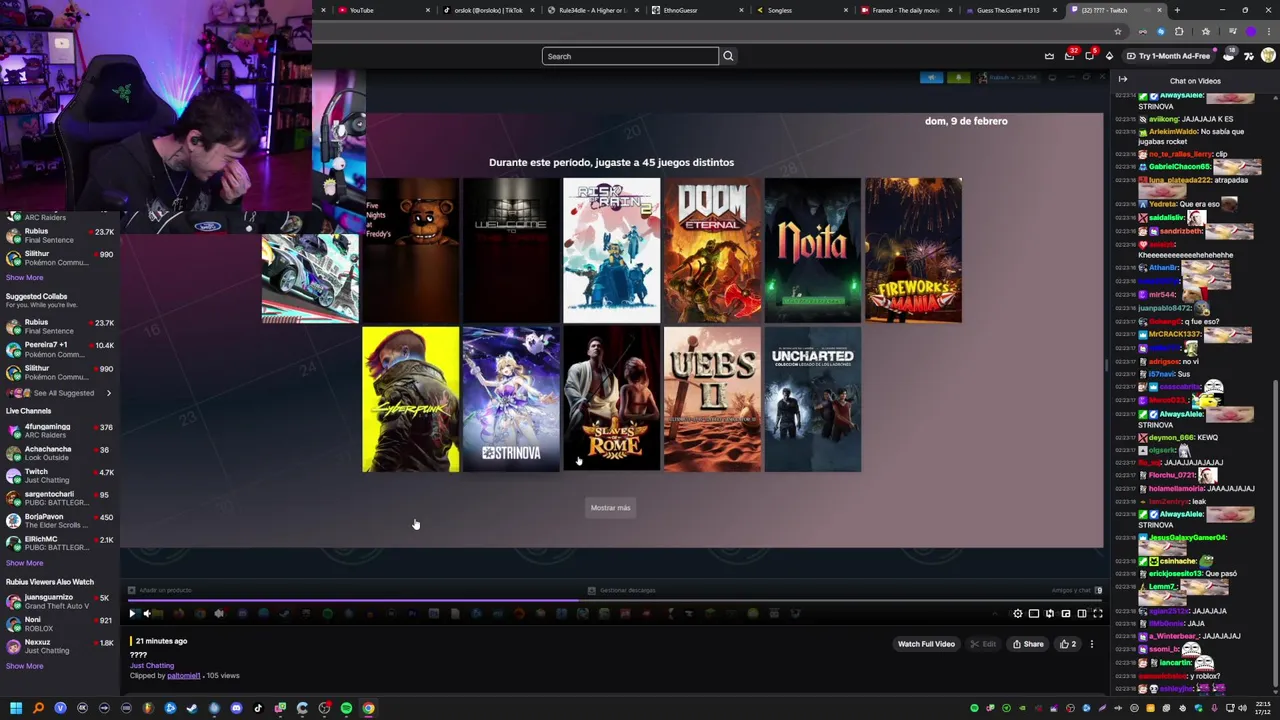This screenshot has height=720, width=1280.
Task: Bookmark page with the star icon
Action: 1118,32
